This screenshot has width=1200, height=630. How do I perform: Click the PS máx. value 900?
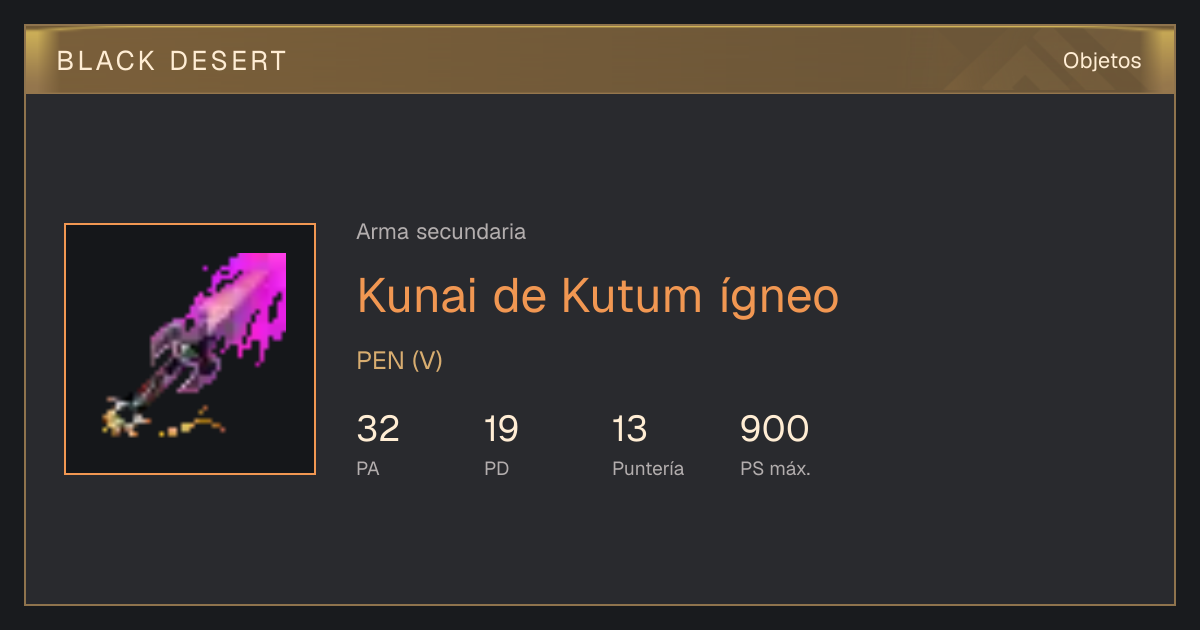point(774,429)
